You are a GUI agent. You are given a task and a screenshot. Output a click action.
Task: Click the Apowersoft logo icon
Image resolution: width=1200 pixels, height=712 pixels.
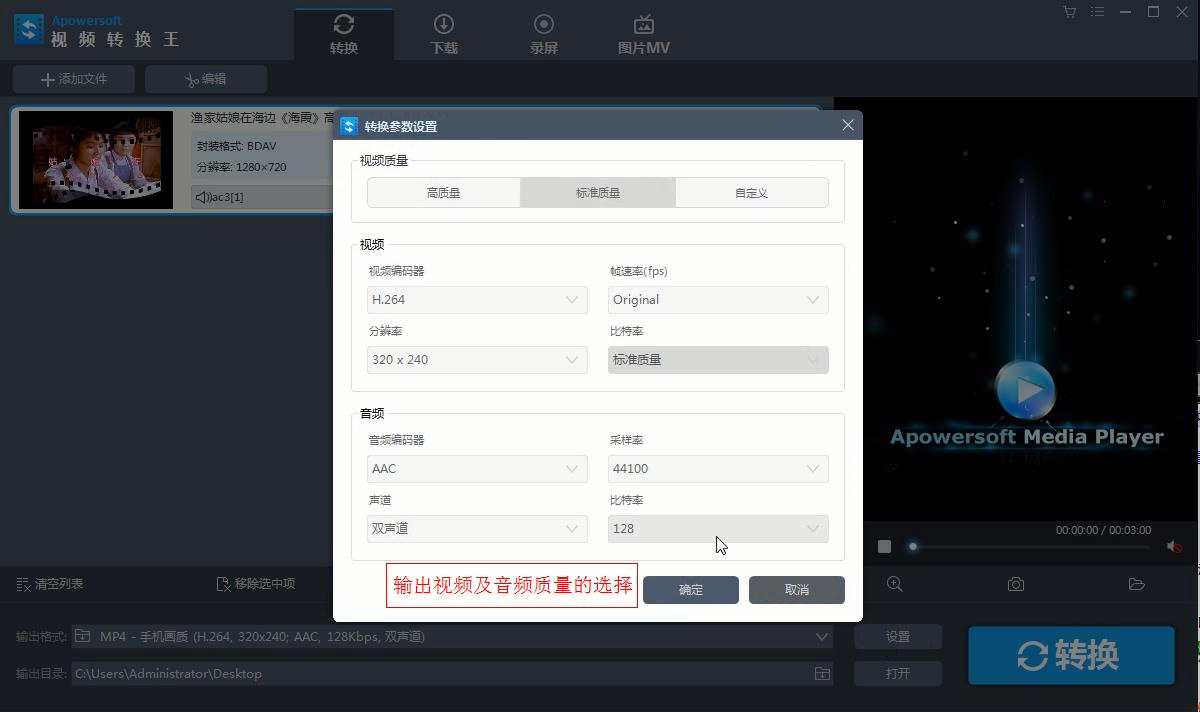click(28, 28)
